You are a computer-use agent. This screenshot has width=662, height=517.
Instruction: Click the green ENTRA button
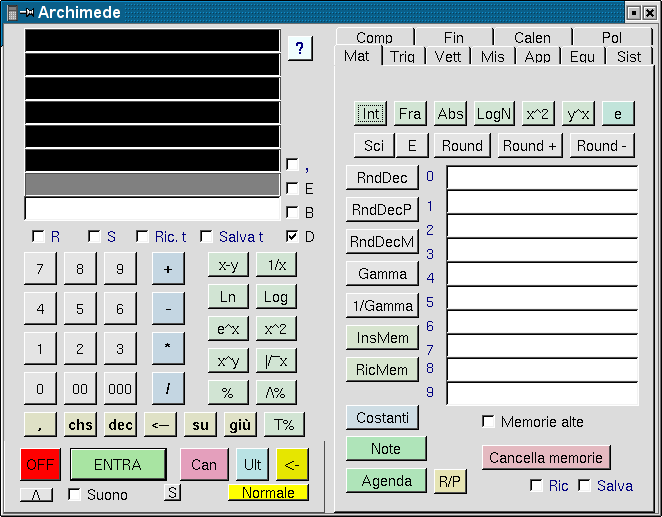tap(118, 464)
